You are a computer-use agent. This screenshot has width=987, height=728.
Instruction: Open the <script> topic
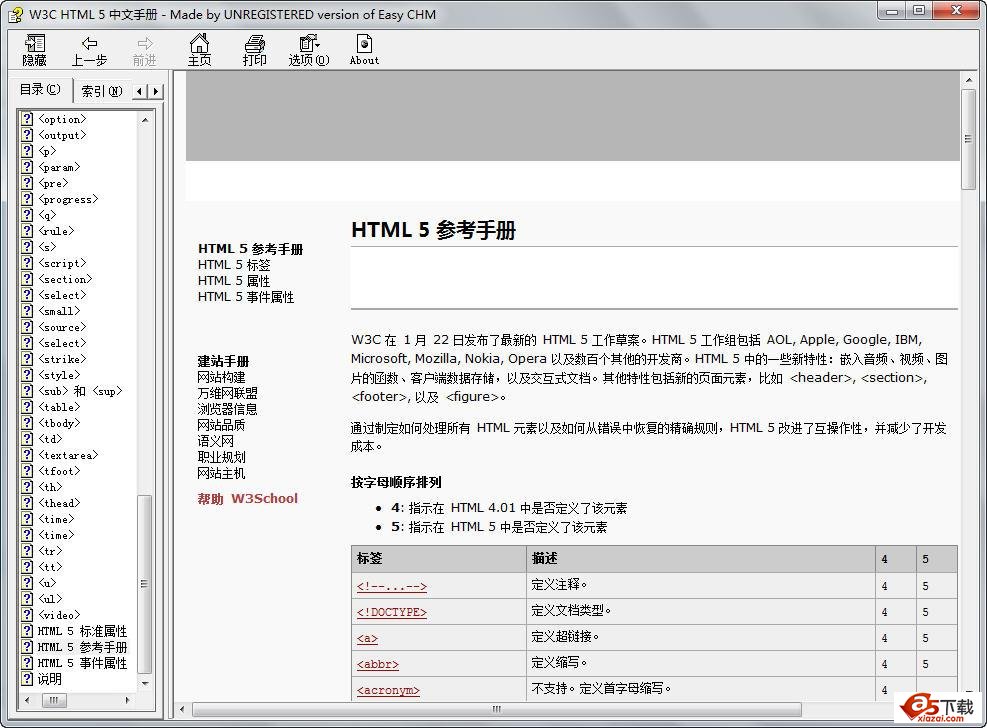pyautogui.click(x=62, y=263)
